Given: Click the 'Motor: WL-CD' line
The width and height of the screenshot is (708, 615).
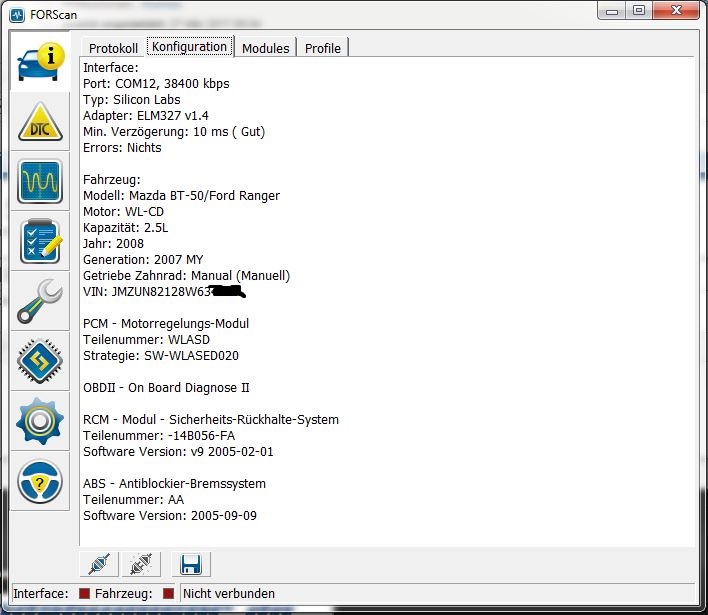Looking at the screenshot, I should tap(124, 211).
